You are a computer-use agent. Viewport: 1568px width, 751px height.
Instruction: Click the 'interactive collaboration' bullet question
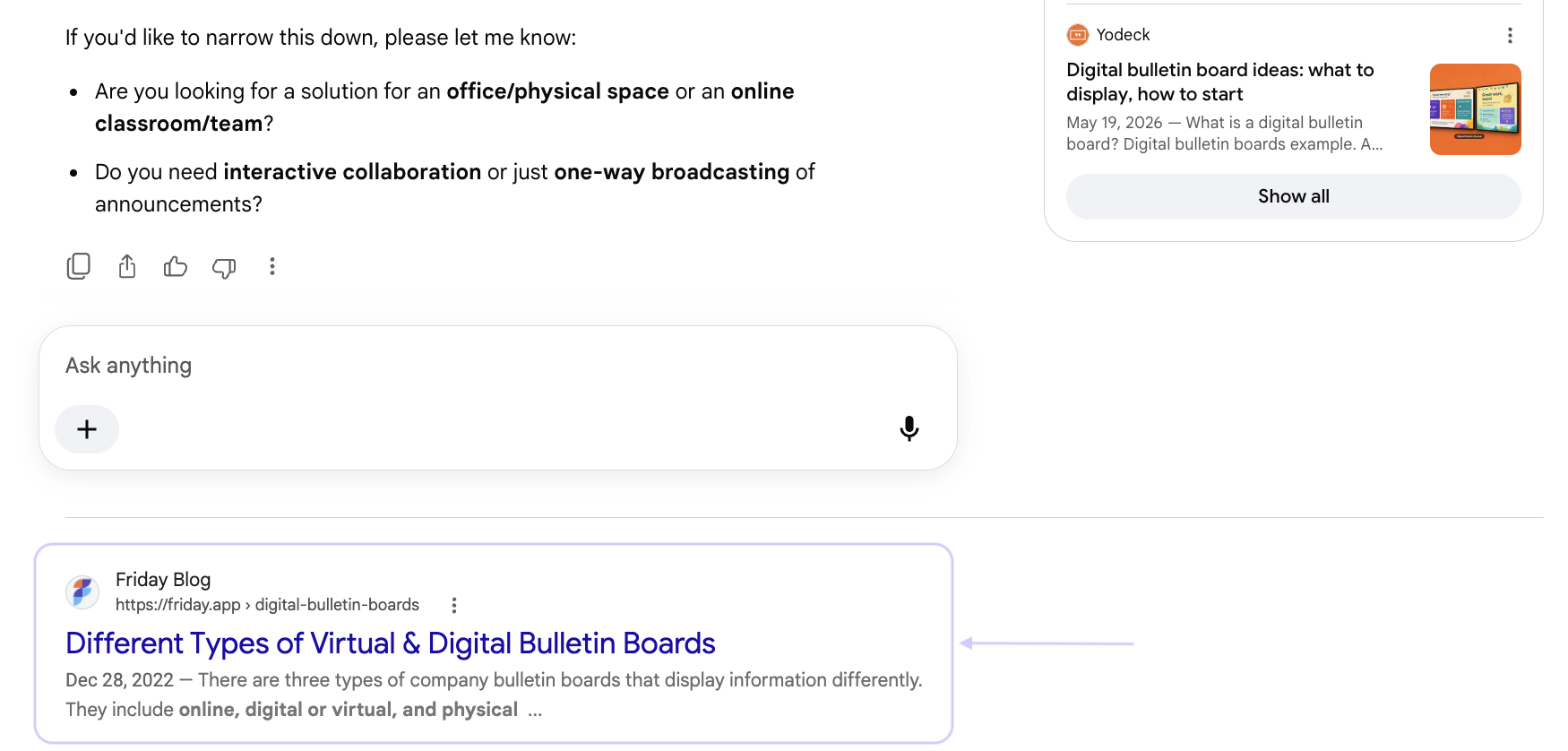454,188
